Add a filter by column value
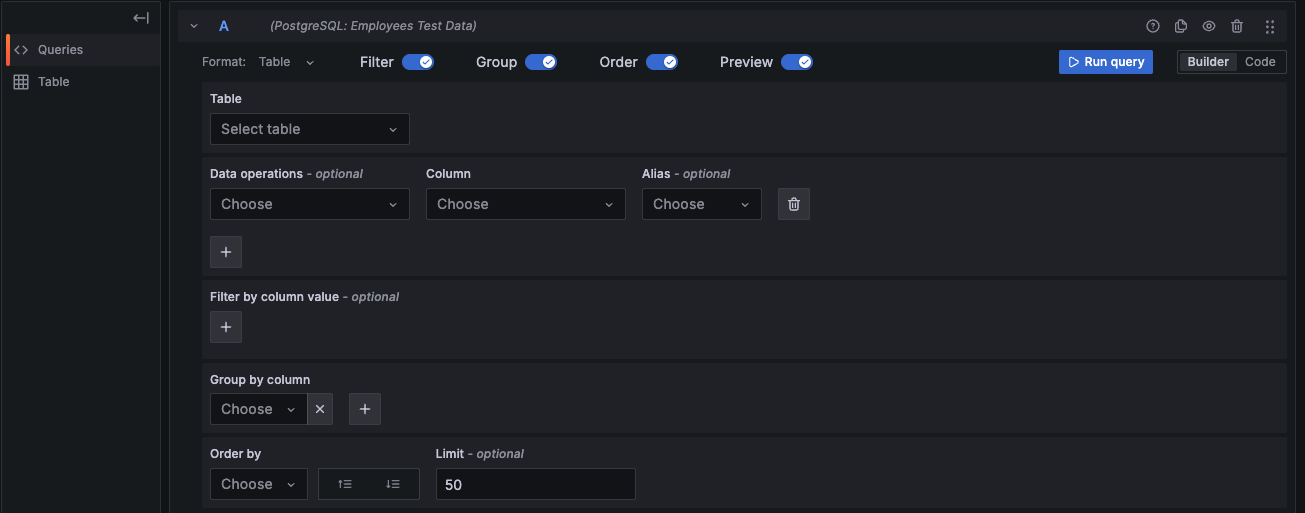The height and width of the screenshot is (513, 1305). tap(226, 327)
